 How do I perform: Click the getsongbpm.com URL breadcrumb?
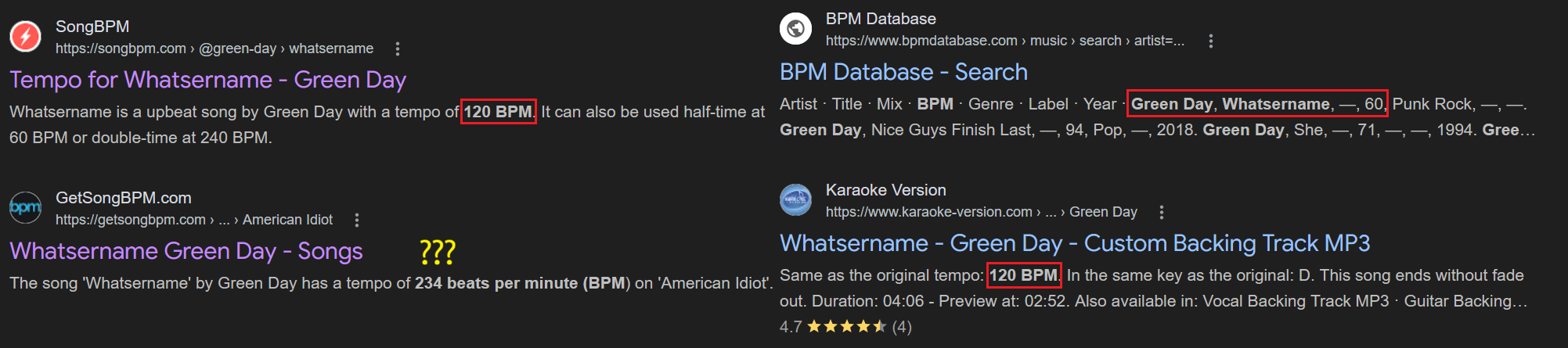click(x=194, y=220)
